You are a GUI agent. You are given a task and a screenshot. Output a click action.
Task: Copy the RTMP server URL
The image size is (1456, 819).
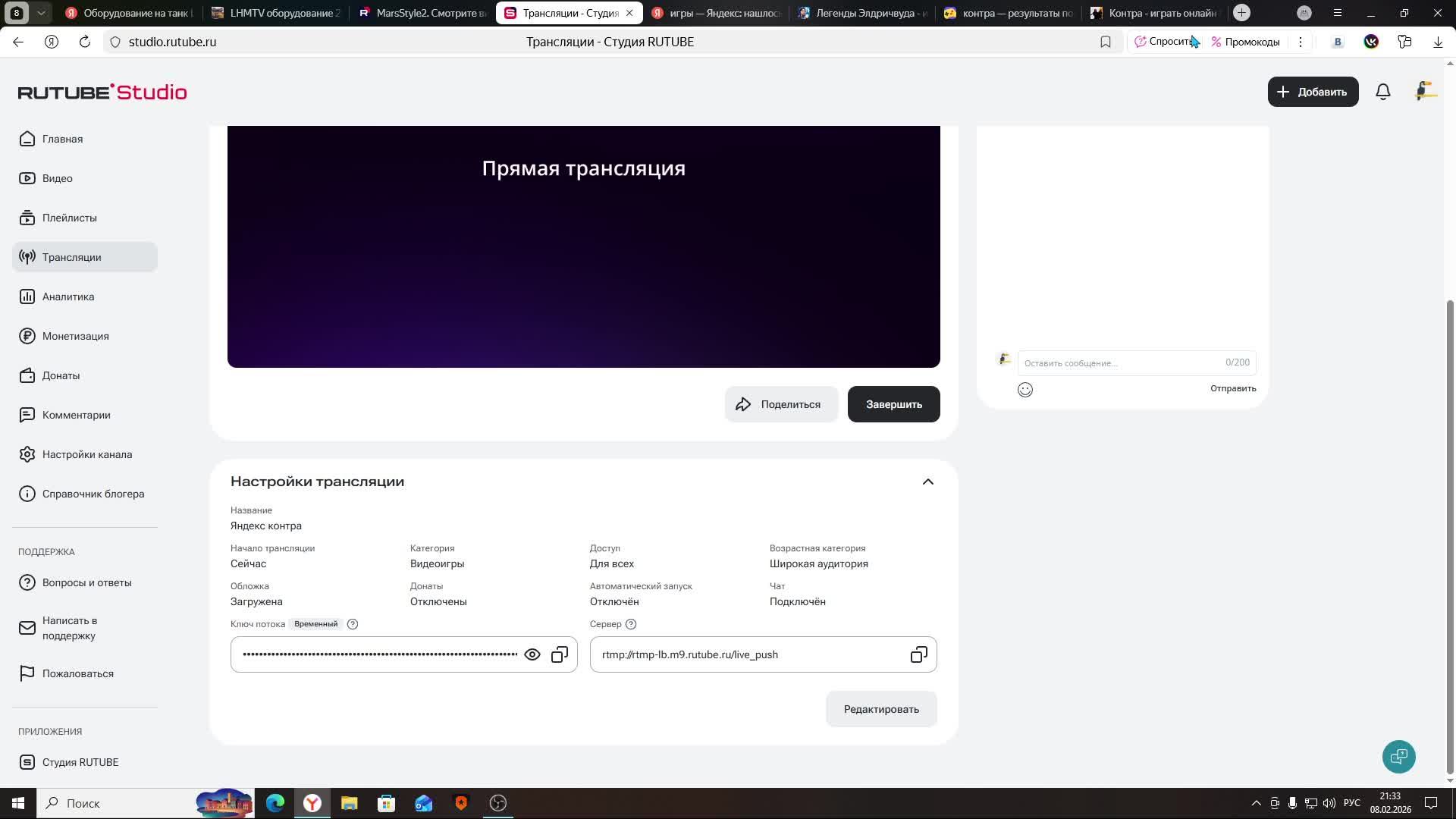[918, 654]
